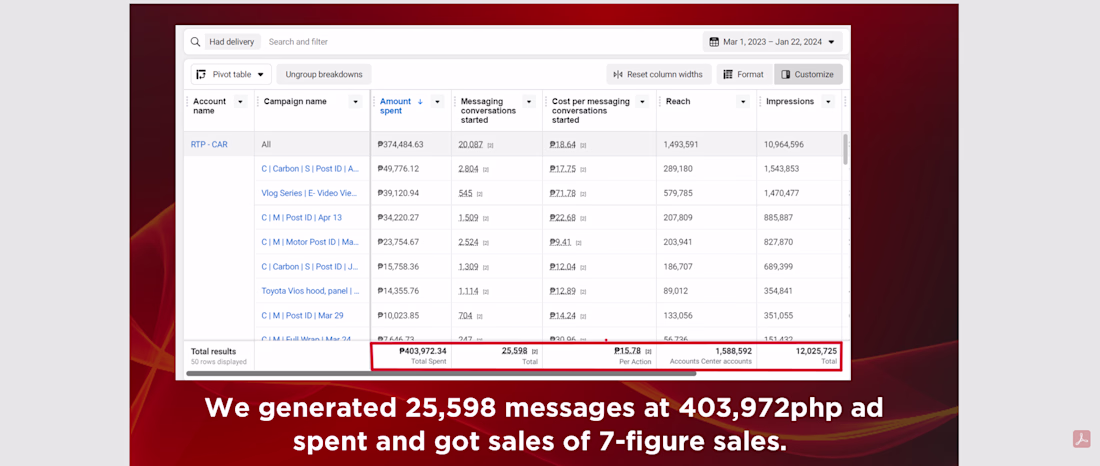
Task: Click the info icon beside 2,804
Action: [485, 169]
